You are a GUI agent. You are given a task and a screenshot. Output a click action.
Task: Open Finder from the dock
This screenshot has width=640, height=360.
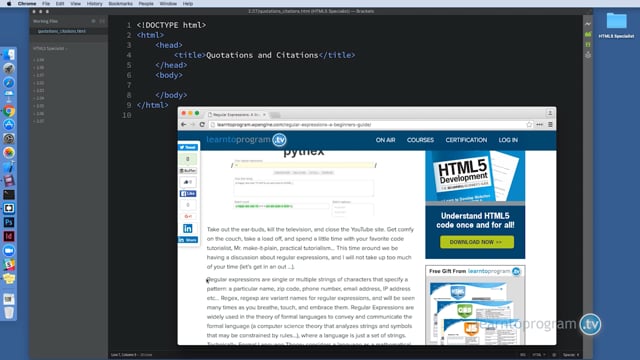tap(9, 55)
